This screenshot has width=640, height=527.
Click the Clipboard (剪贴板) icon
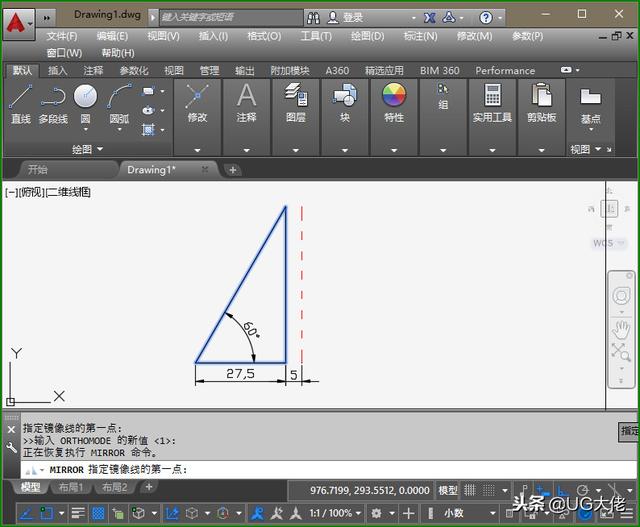click(x=542, y=98)
